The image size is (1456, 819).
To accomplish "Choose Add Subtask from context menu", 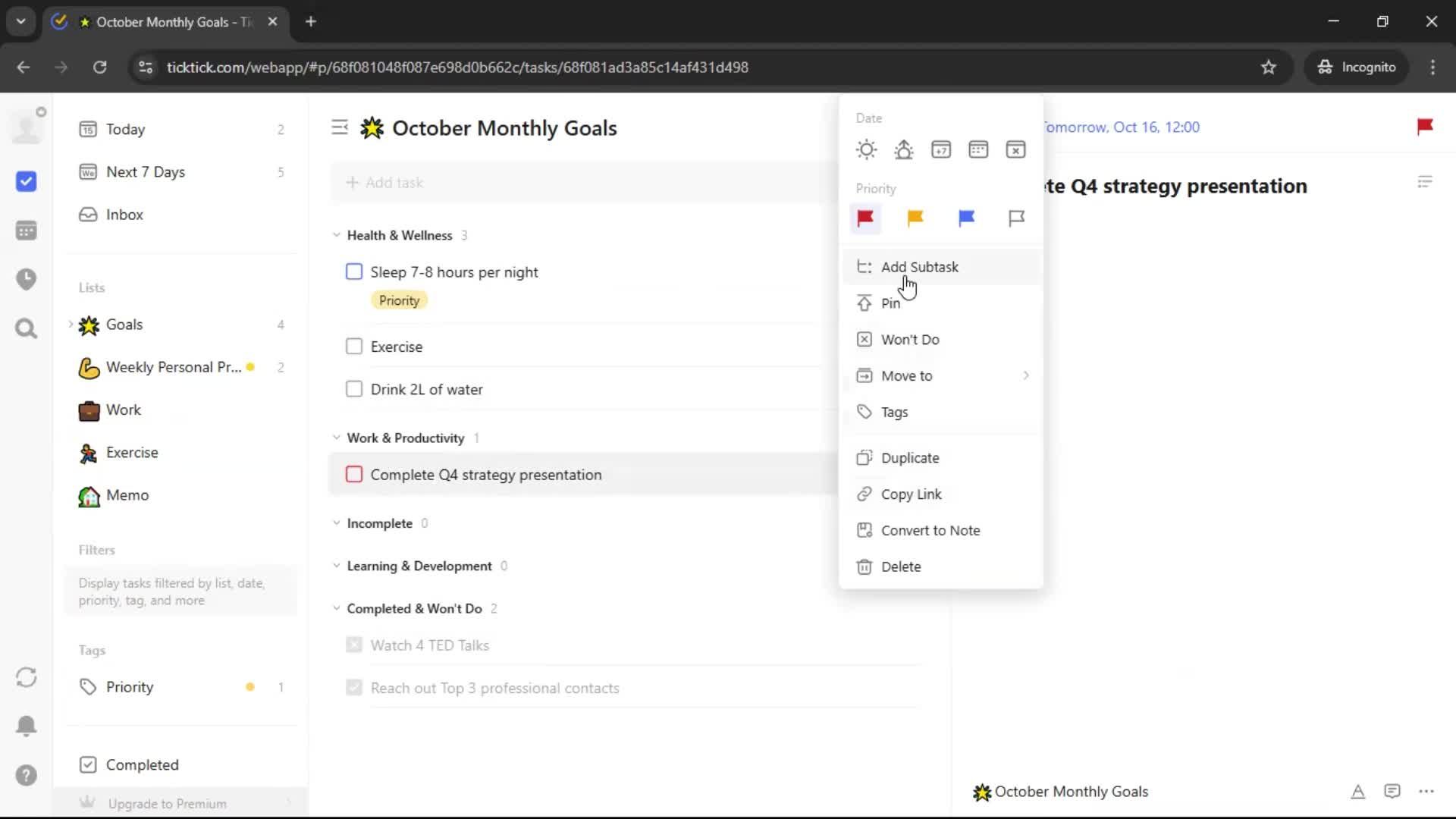I will tap(919, 267).
